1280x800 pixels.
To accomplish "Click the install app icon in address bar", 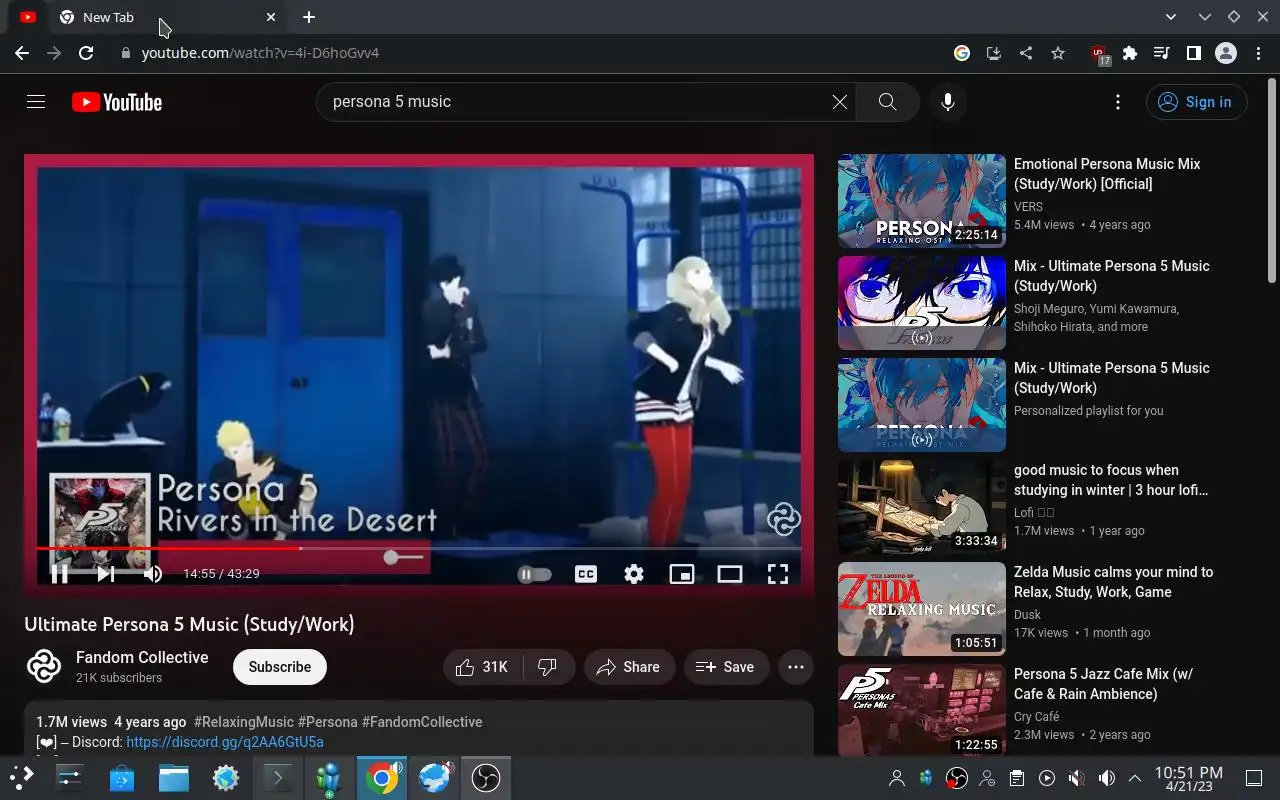I will point(994,53).
